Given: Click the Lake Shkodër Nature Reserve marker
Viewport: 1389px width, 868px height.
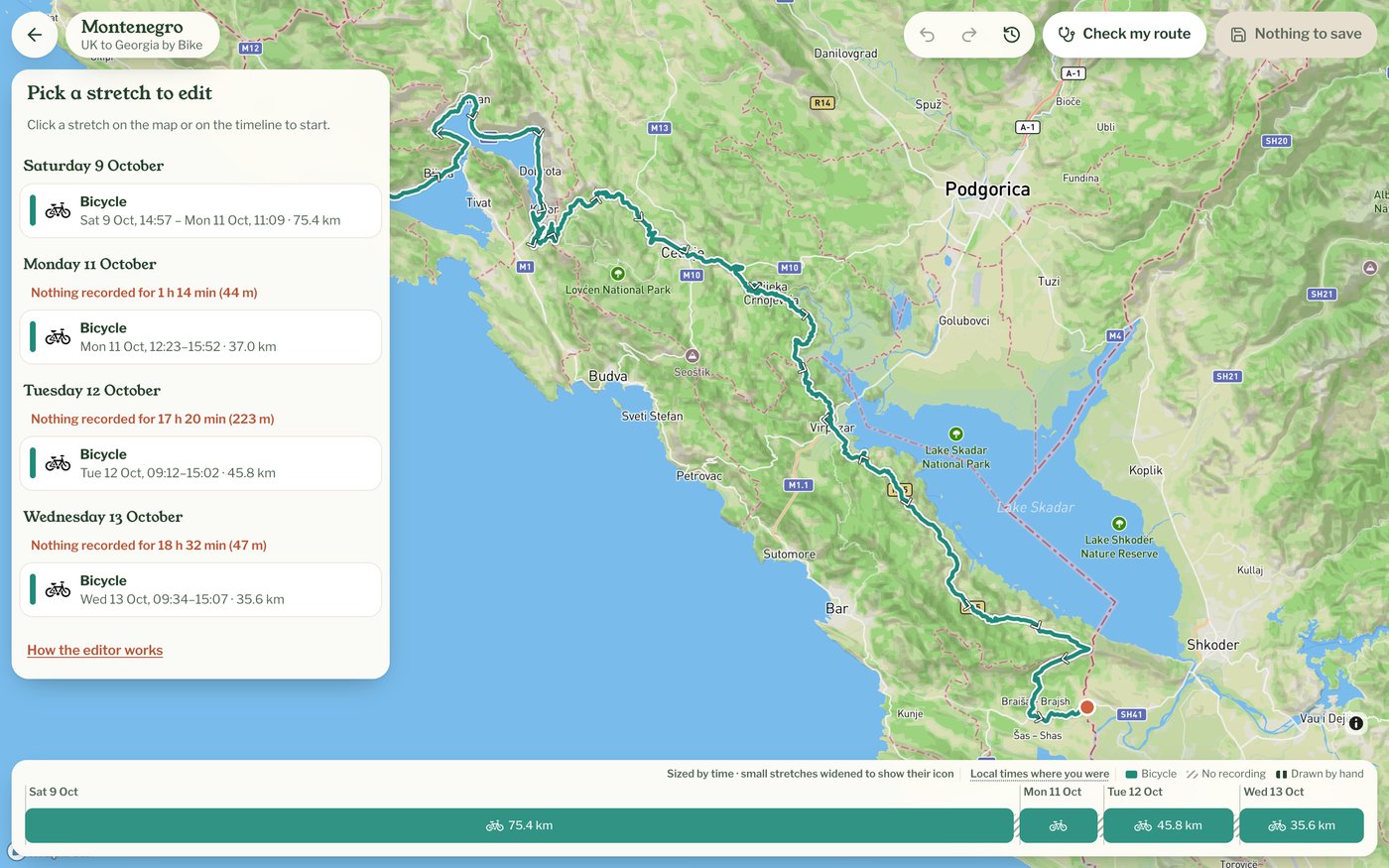Looking at the screenshot, I should (x=1119, y=524).
